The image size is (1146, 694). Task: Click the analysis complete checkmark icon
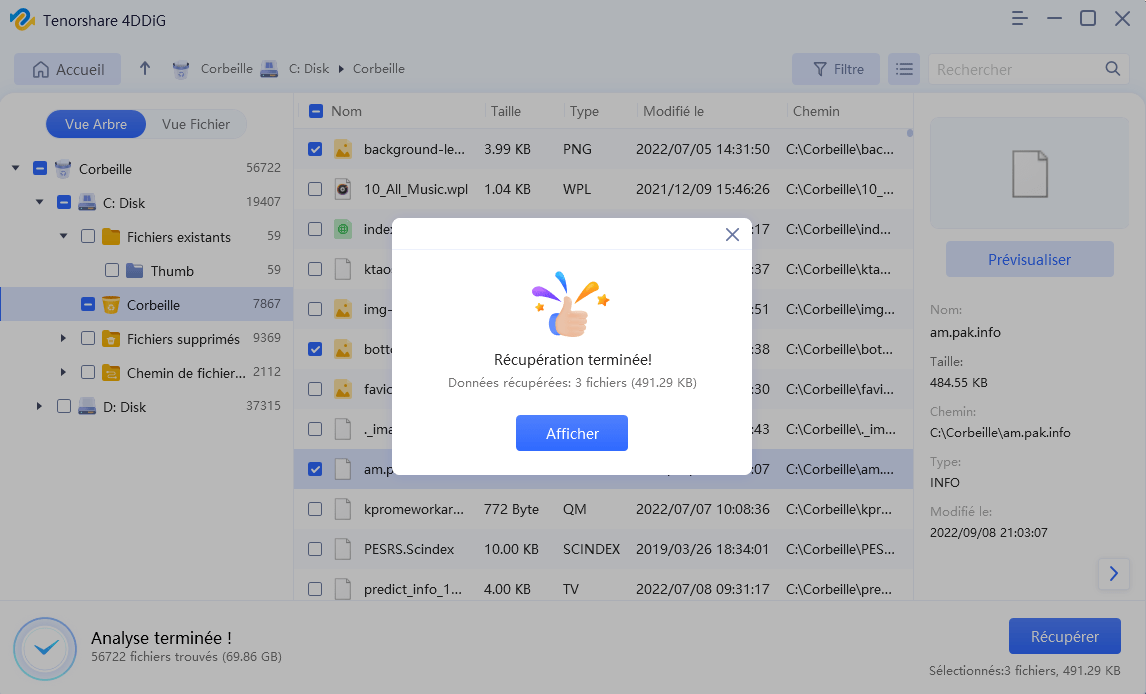(45, 649)
